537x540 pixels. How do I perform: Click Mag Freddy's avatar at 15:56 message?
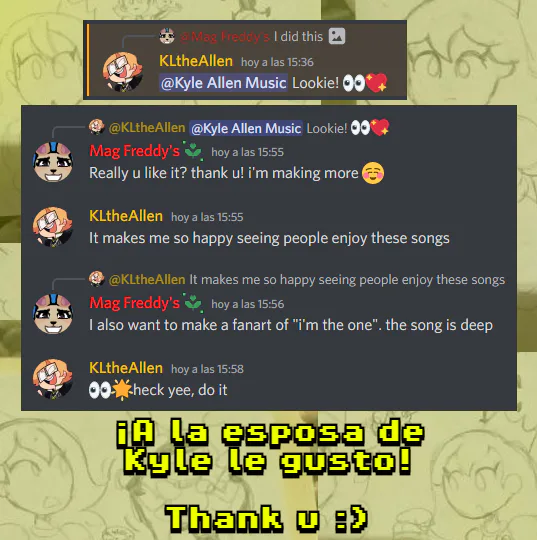click(53, 314)
